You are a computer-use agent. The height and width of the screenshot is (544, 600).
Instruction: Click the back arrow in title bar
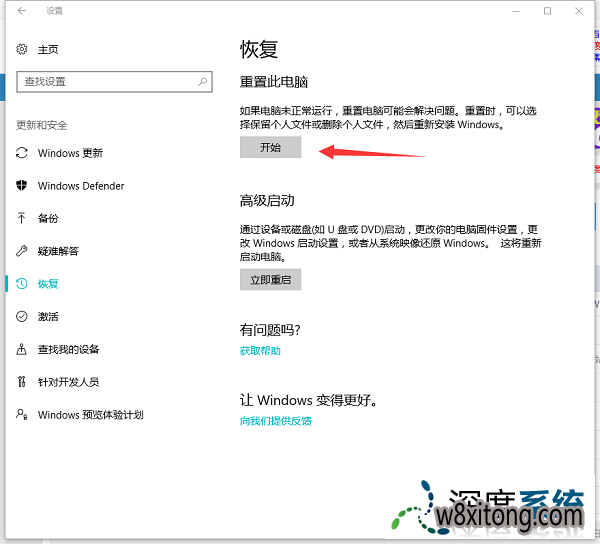[x=22, y=11]
